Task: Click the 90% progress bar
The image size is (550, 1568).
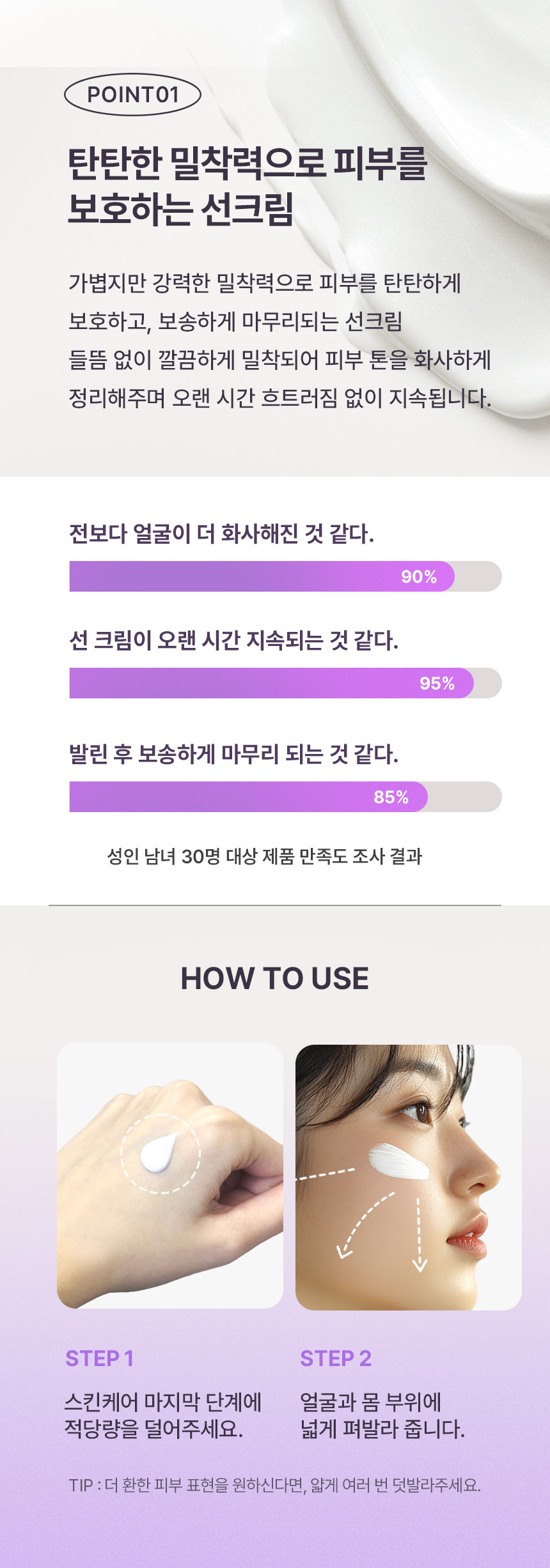Action: pyautogui.click(x=285, y=576)
